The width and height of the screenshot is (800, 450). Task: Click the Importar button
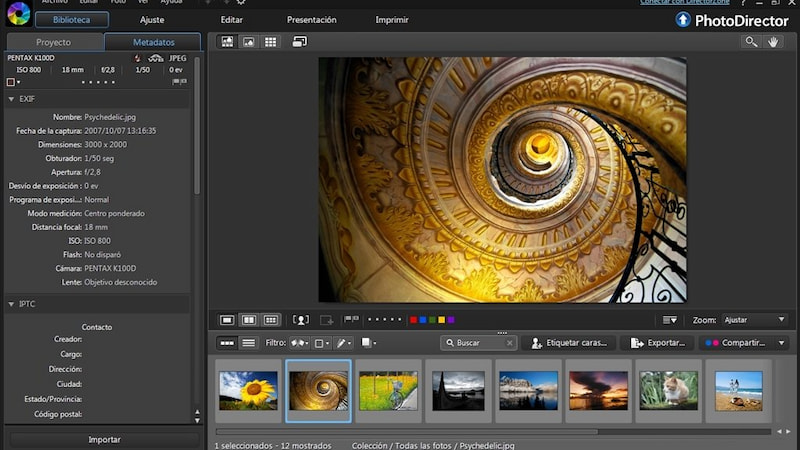click(x=104, y=439)
